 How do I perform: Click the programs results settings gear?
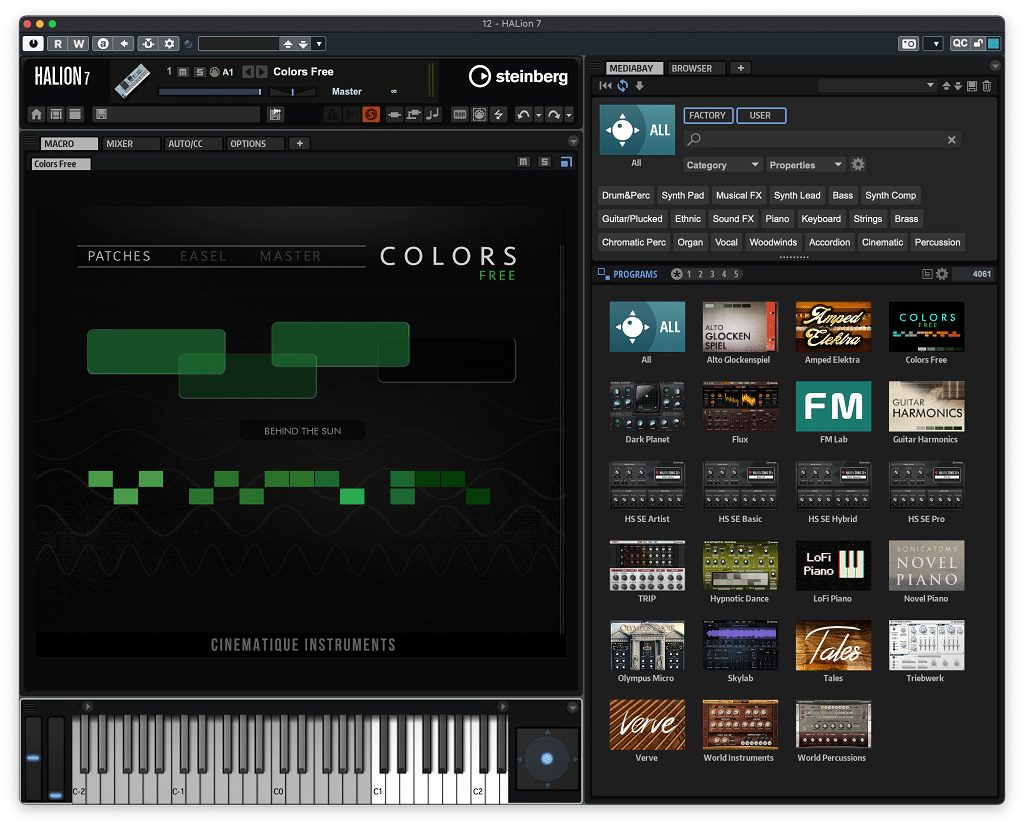(x=942, y=274)
